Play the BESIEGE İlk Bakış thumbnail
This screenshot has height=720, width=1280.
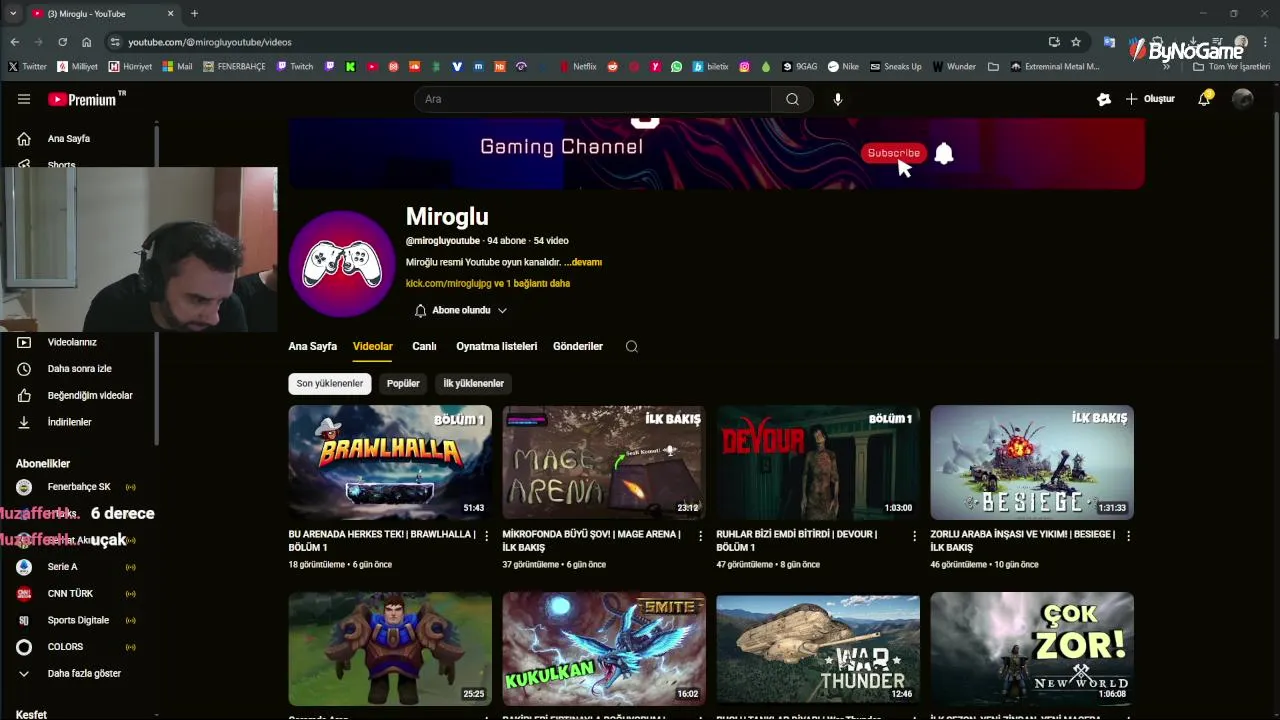coord(1032,462)
